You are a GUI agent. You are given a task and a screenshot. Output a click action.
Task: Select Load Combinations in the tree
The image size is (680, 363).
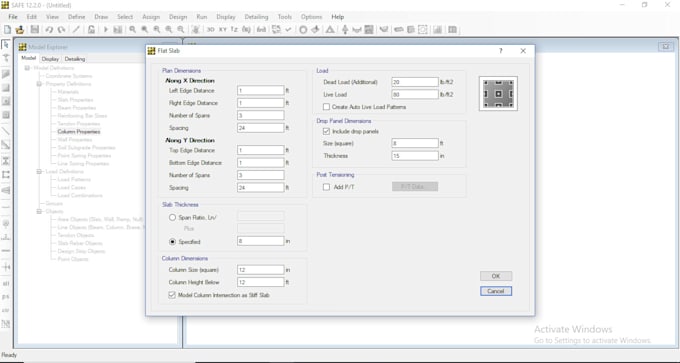click(x=80, y=195)
